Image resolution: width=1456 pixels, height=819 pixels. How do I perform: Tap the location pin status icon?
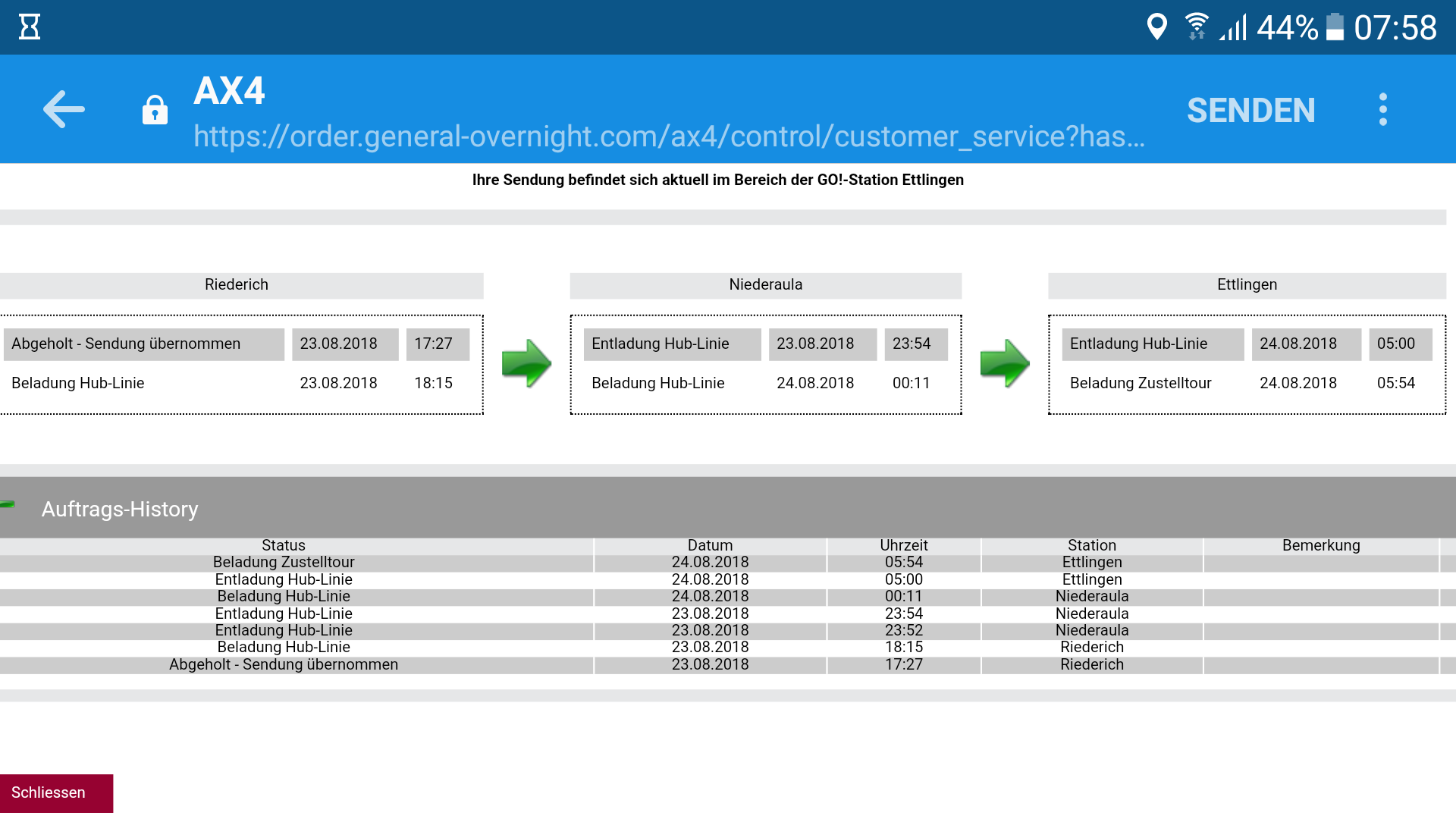click(1156, 27)
